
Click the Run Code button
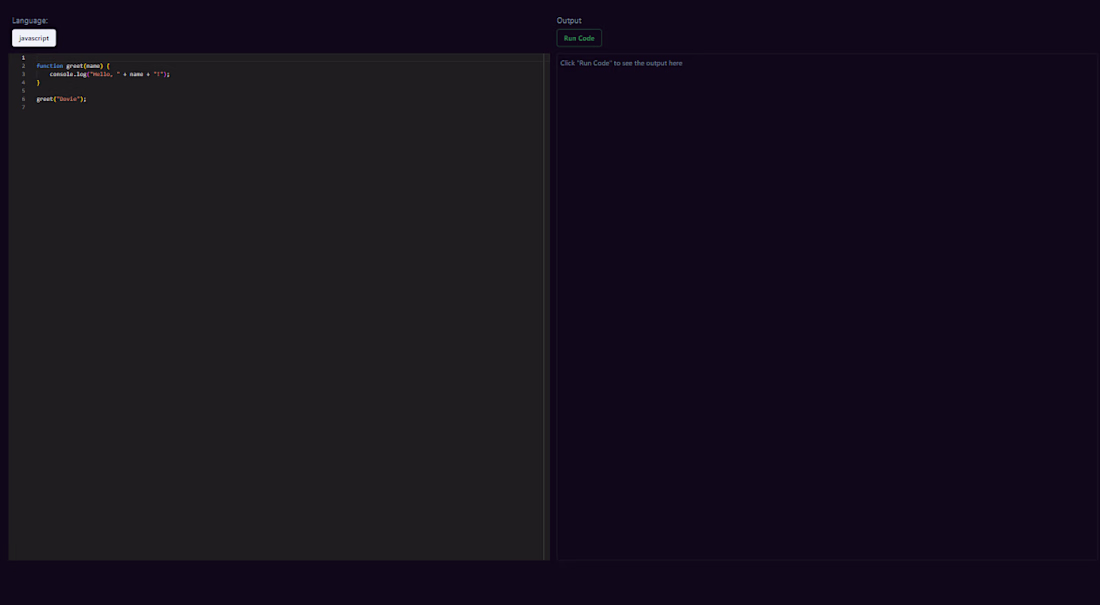(579, 38)
